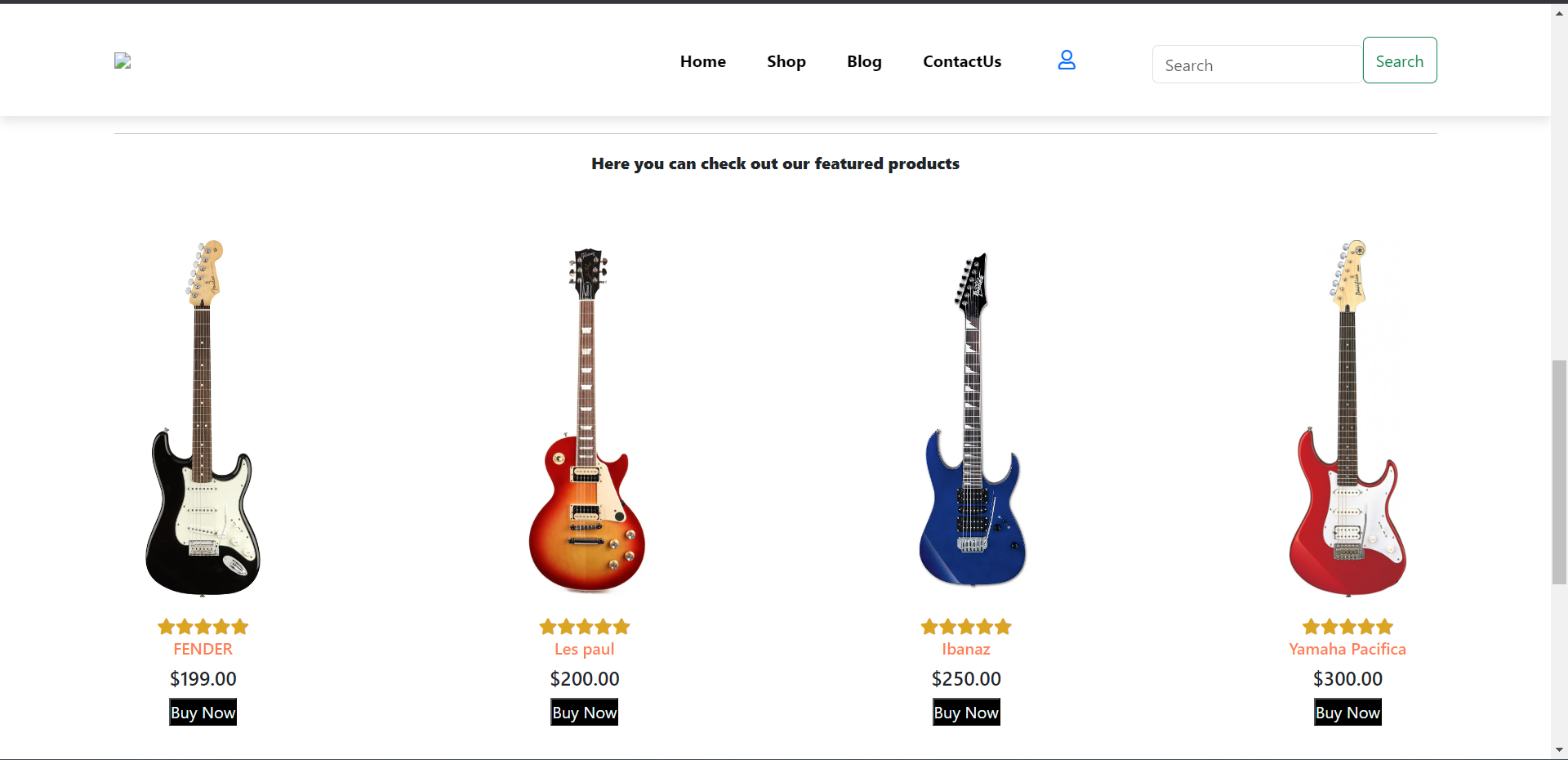Focus the Search input field
Screen dimensions: 1568x760
[x=1257, y=65]
